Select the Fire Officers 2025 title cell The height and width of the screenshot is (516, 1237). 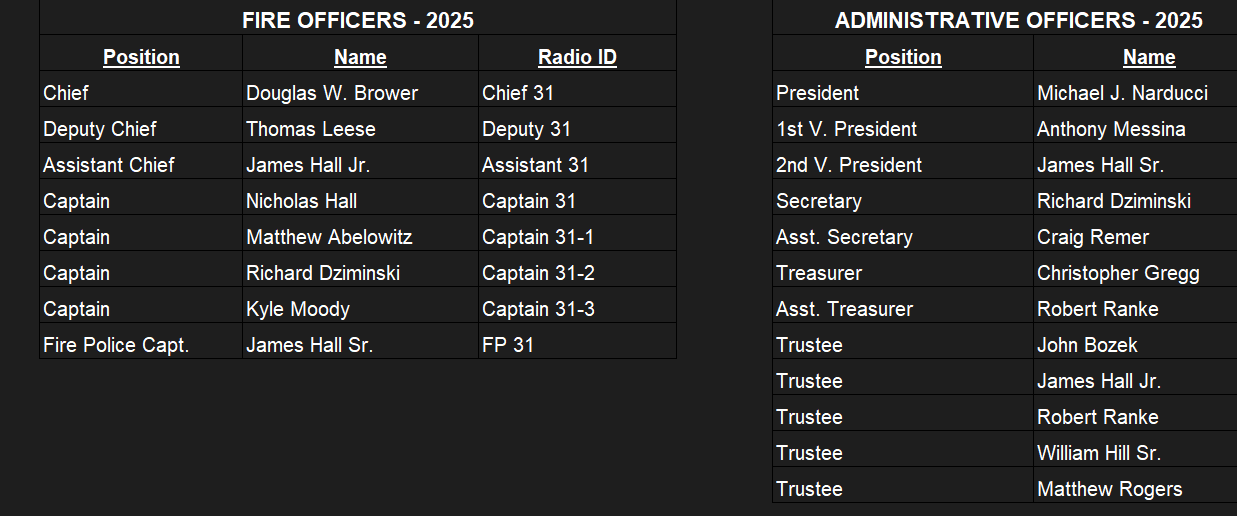click(358, 18)
